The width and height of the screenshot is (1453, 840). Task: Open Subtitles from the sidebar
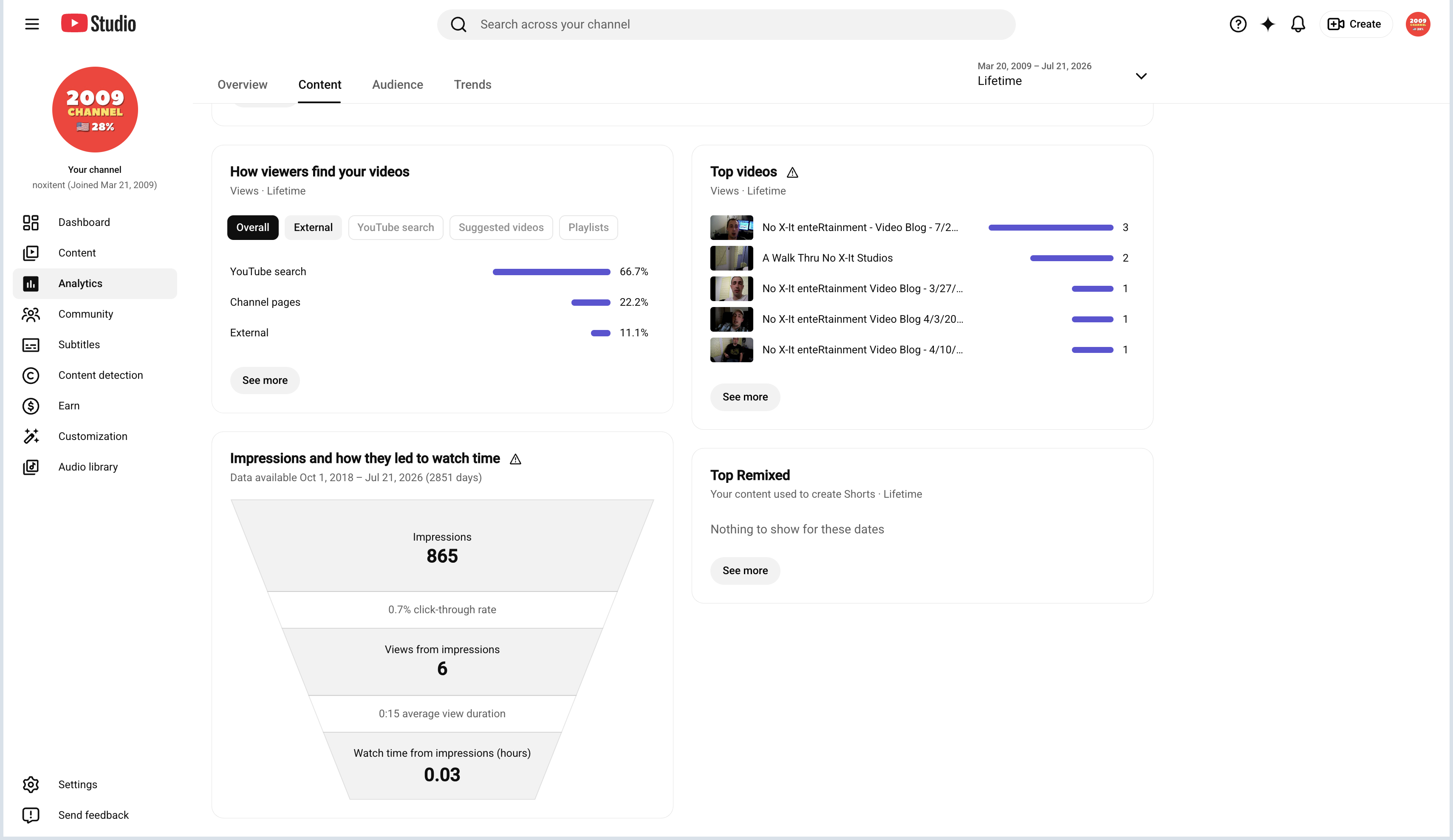point(95,345)
